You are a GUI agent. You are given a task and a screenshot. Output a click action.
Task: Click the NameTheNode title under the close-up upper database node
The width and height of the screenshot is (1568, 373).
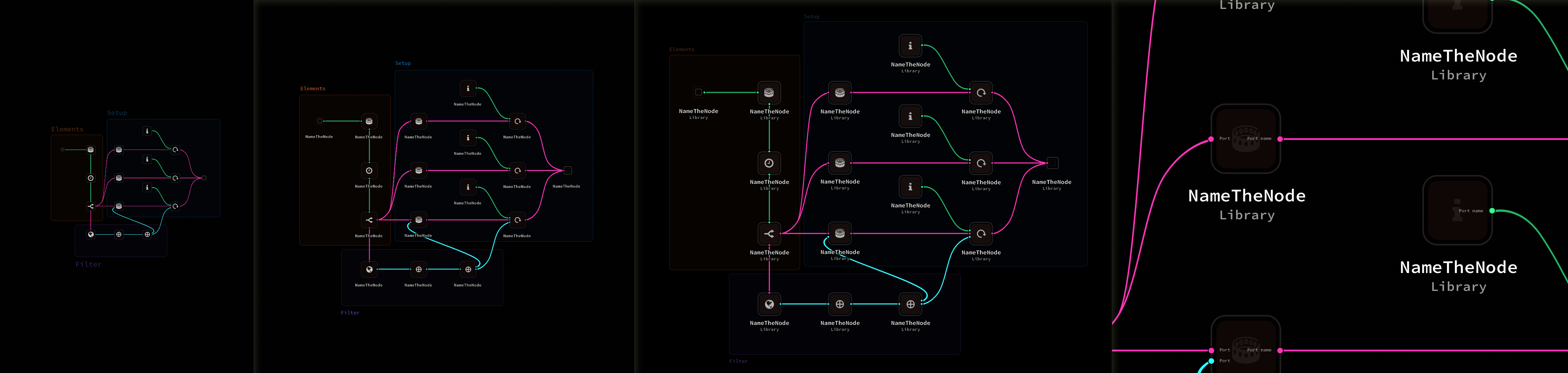(1247, 196)
